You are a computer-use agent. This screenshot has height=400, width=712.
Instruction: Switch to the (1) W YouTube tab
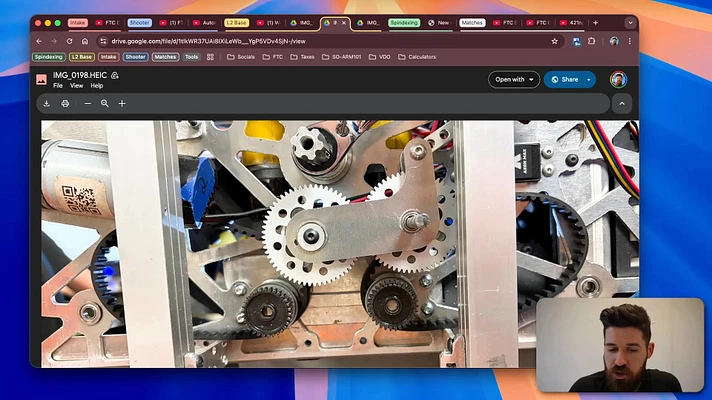268,23
